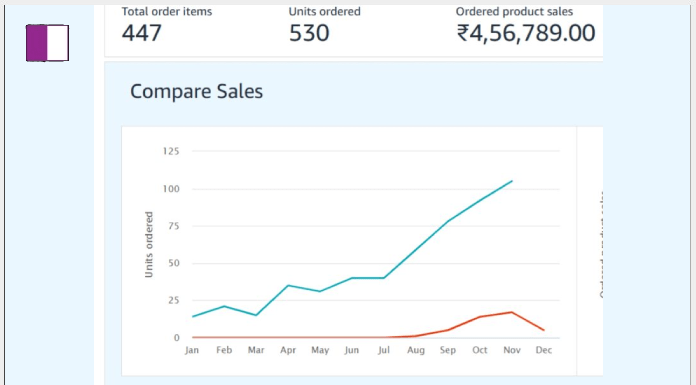Viewport: 696px width, 385px height.
Task: Click the 125 y-axis label
Action: click(x=171, y=151)
